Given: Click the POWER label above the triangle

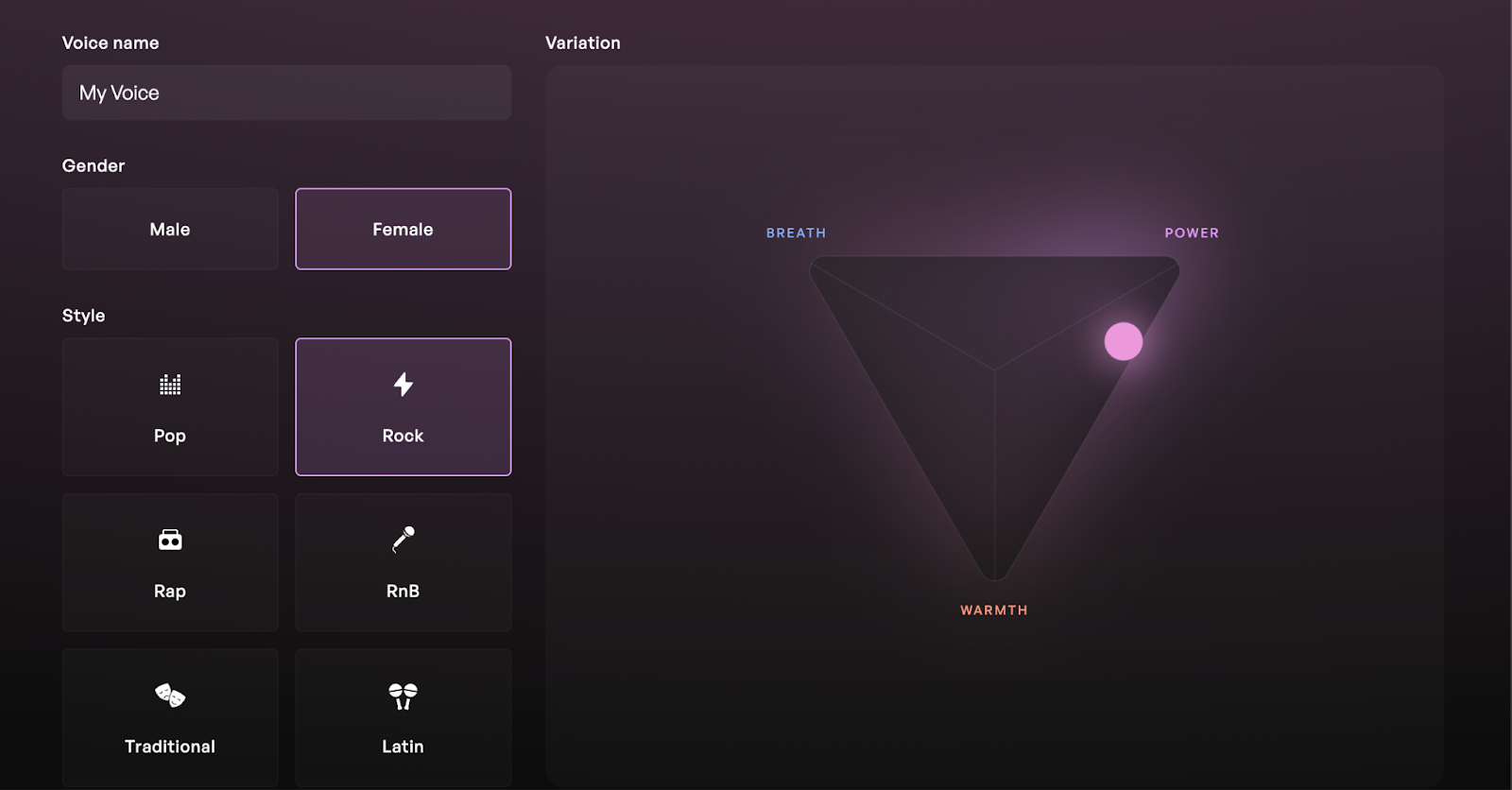Looking at the screenshot, I should coord(1192,232).
